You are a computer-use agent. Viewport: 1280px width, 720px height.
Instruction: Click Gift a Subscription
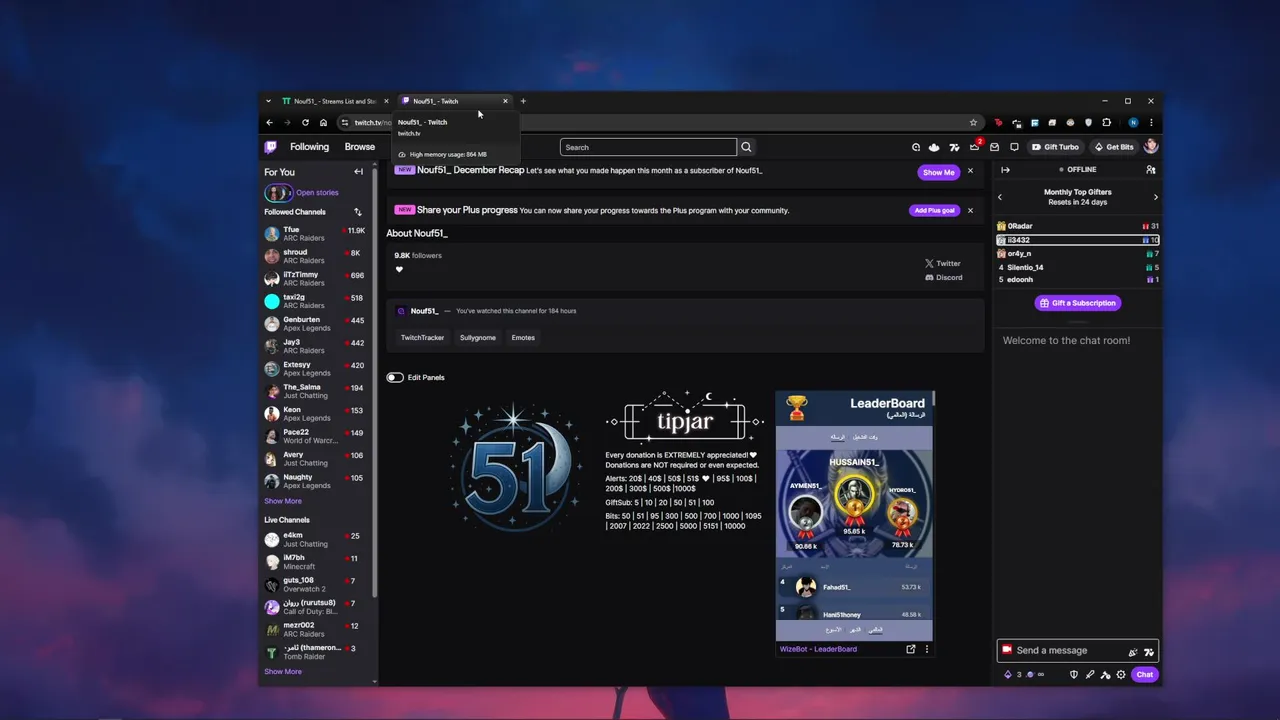(x=1077, y=303)
